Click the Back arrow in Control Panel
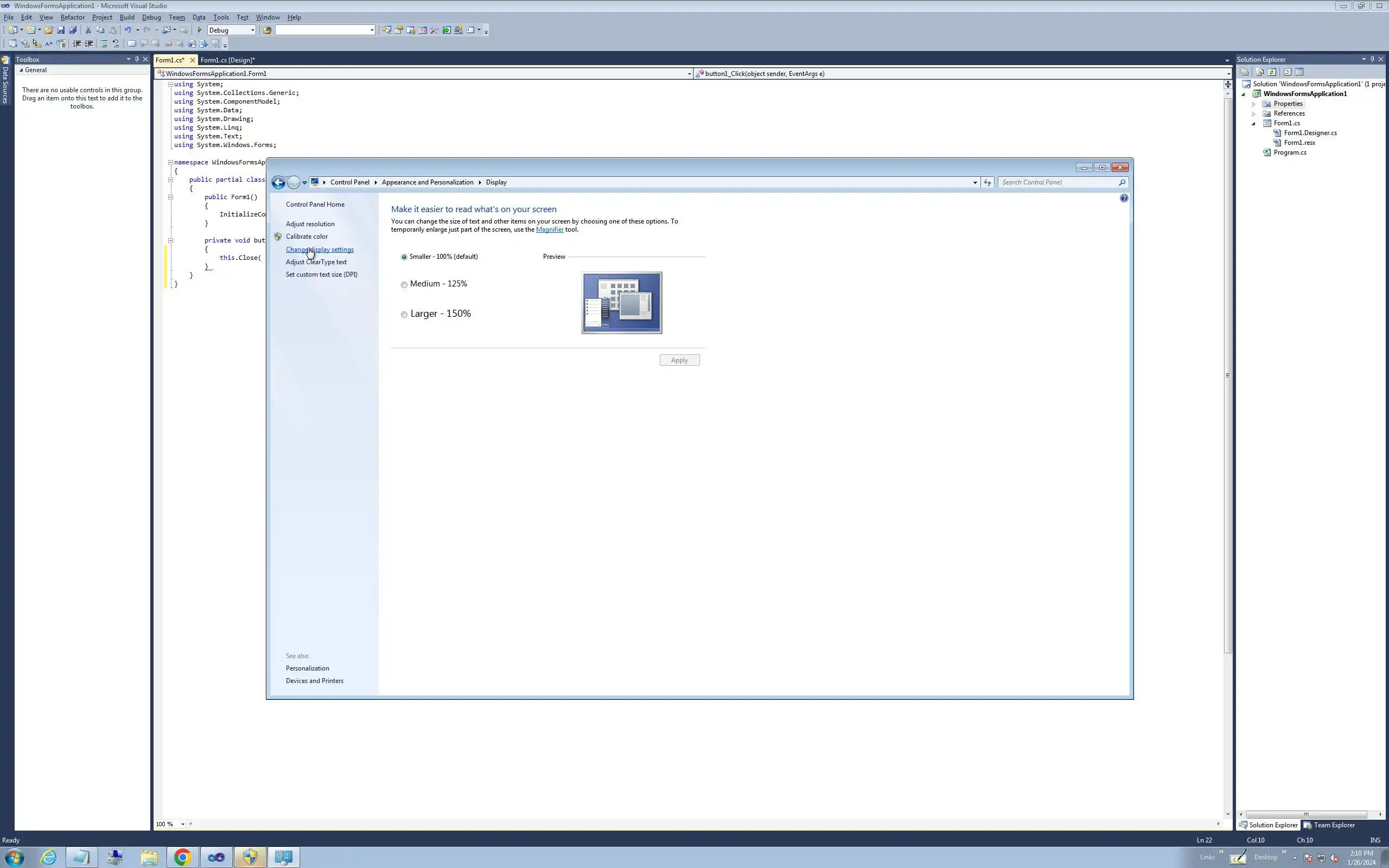 pyautogui.click(x=278, y=183)
